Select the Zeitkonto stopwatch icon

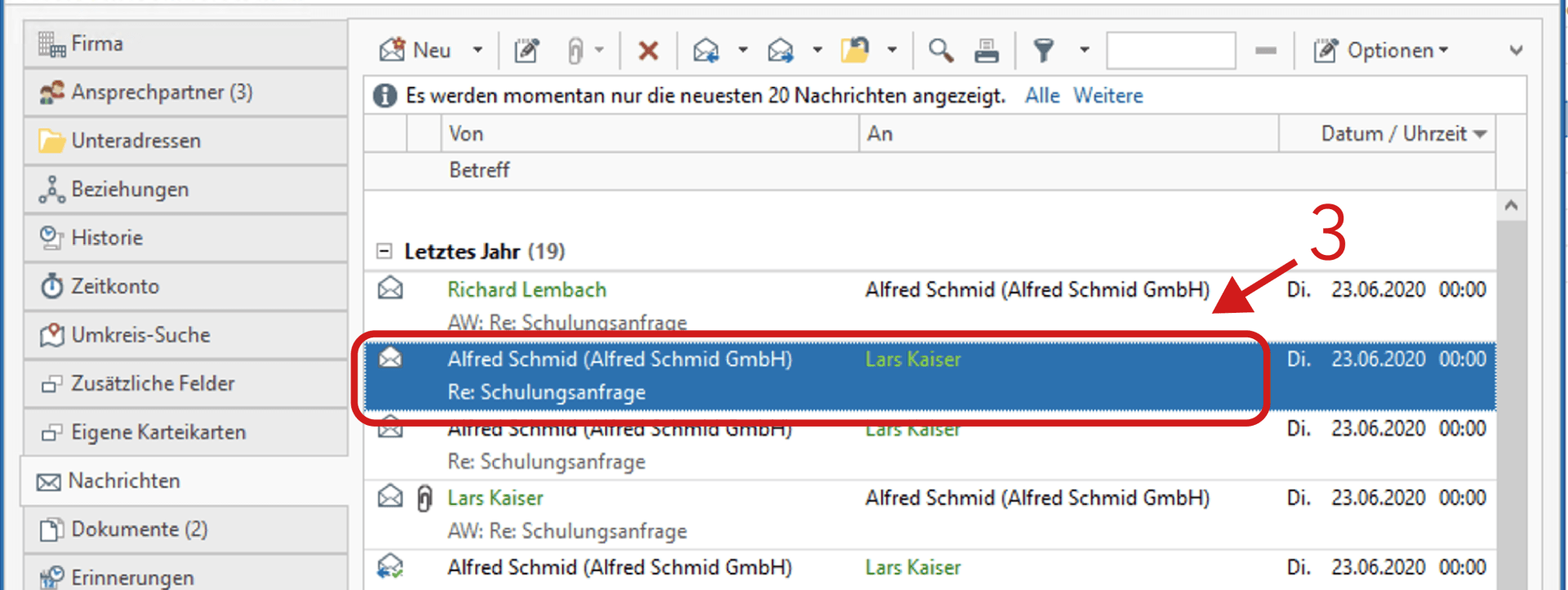(x=52, y=286)
